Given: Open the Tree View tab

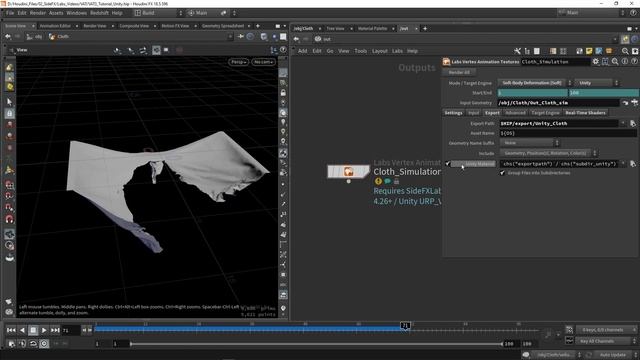Looking at the screenshot, I should pos(335,29).
